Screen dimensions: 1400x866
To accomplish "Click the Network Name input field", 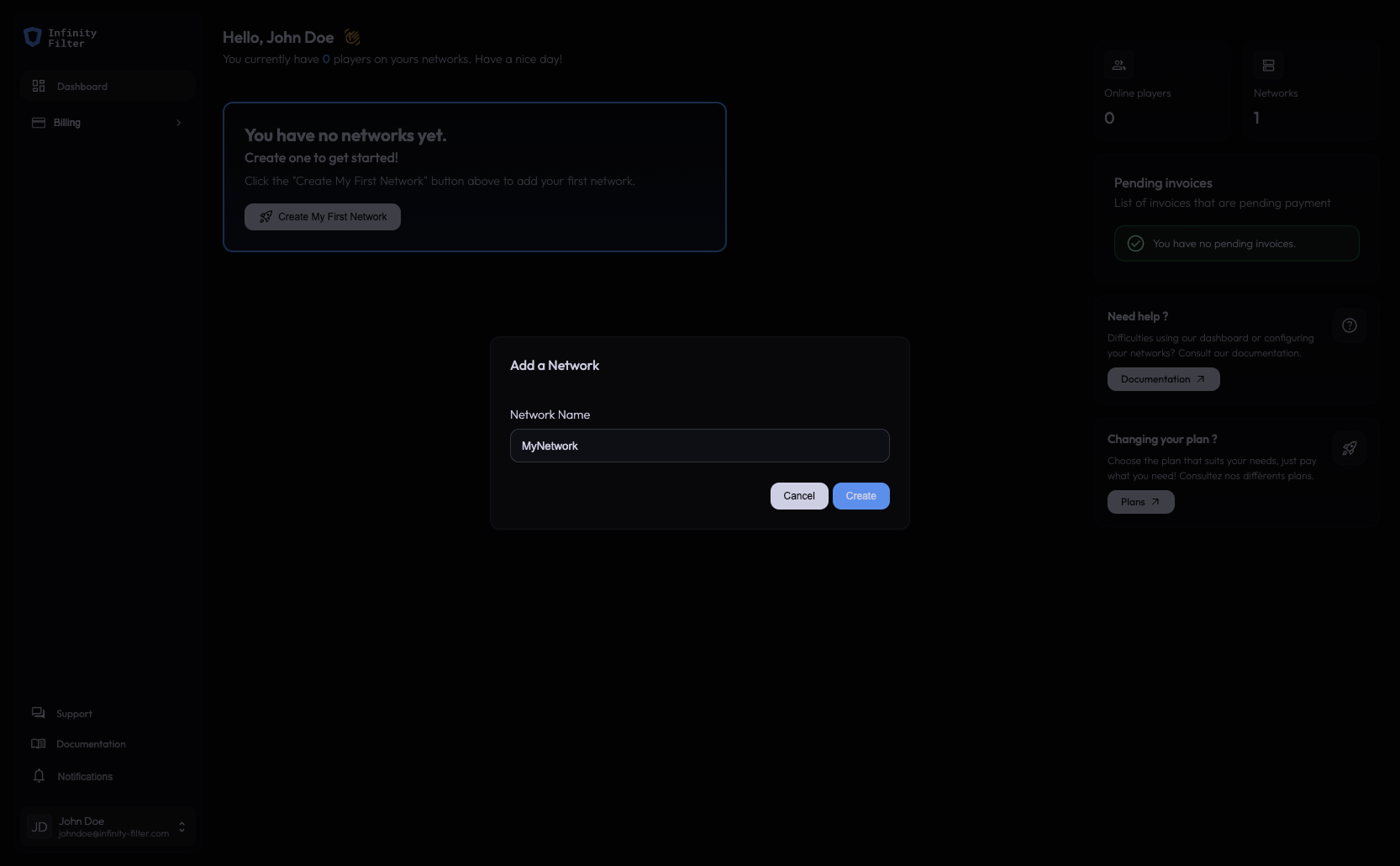I will [700, 446].
